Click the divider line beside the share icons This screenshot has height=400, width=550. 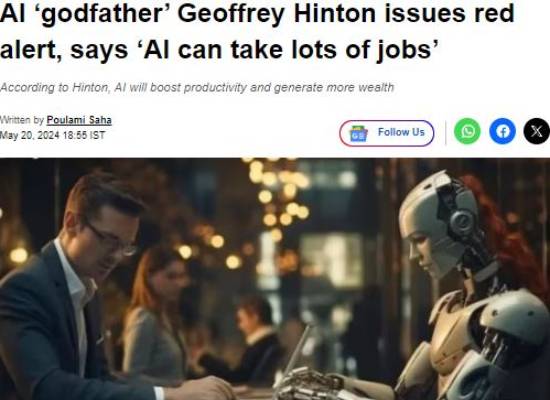(x=445, y=133)
